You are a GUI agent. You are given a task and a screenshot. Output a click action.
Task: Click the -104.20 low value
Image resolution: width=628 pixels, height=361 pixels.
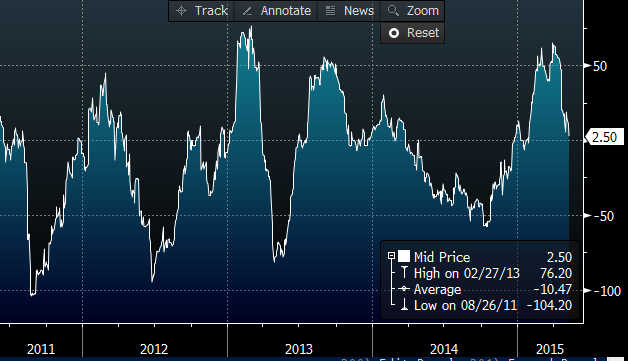[550, 305]
